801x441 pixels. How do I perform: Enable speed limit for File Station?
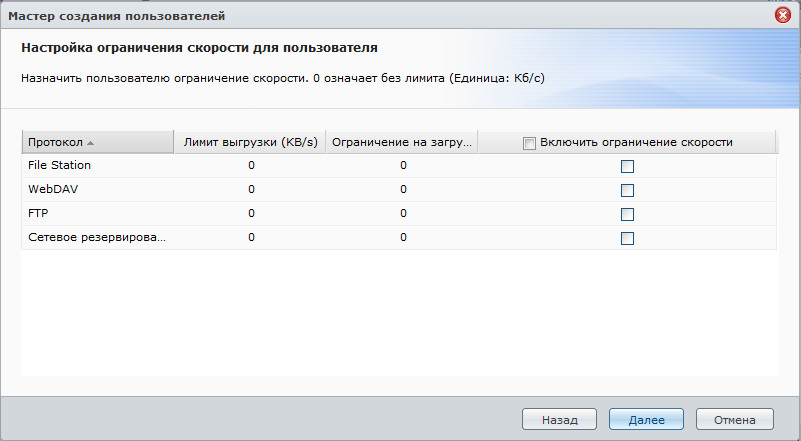pyautogui.click(x=627, y=166)
